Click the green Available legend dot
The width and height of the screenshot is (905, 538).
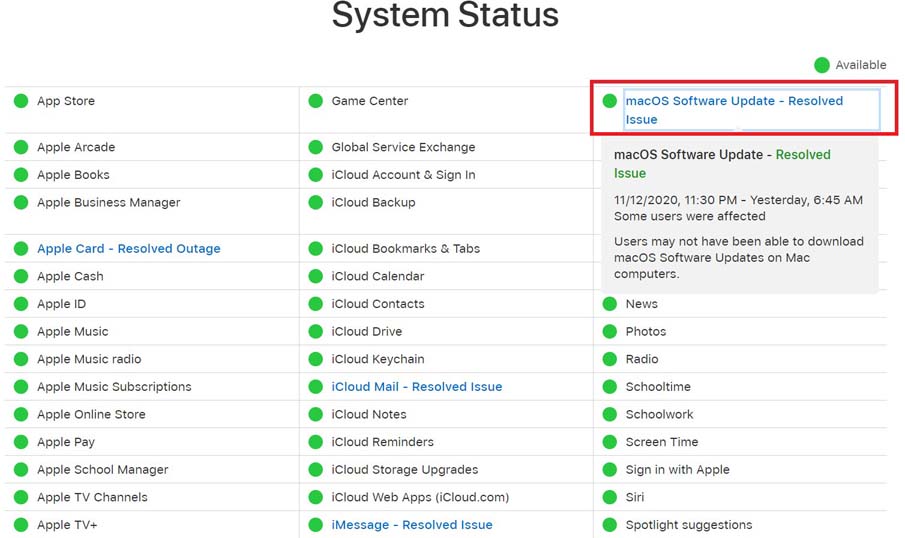tap(822, 65)
